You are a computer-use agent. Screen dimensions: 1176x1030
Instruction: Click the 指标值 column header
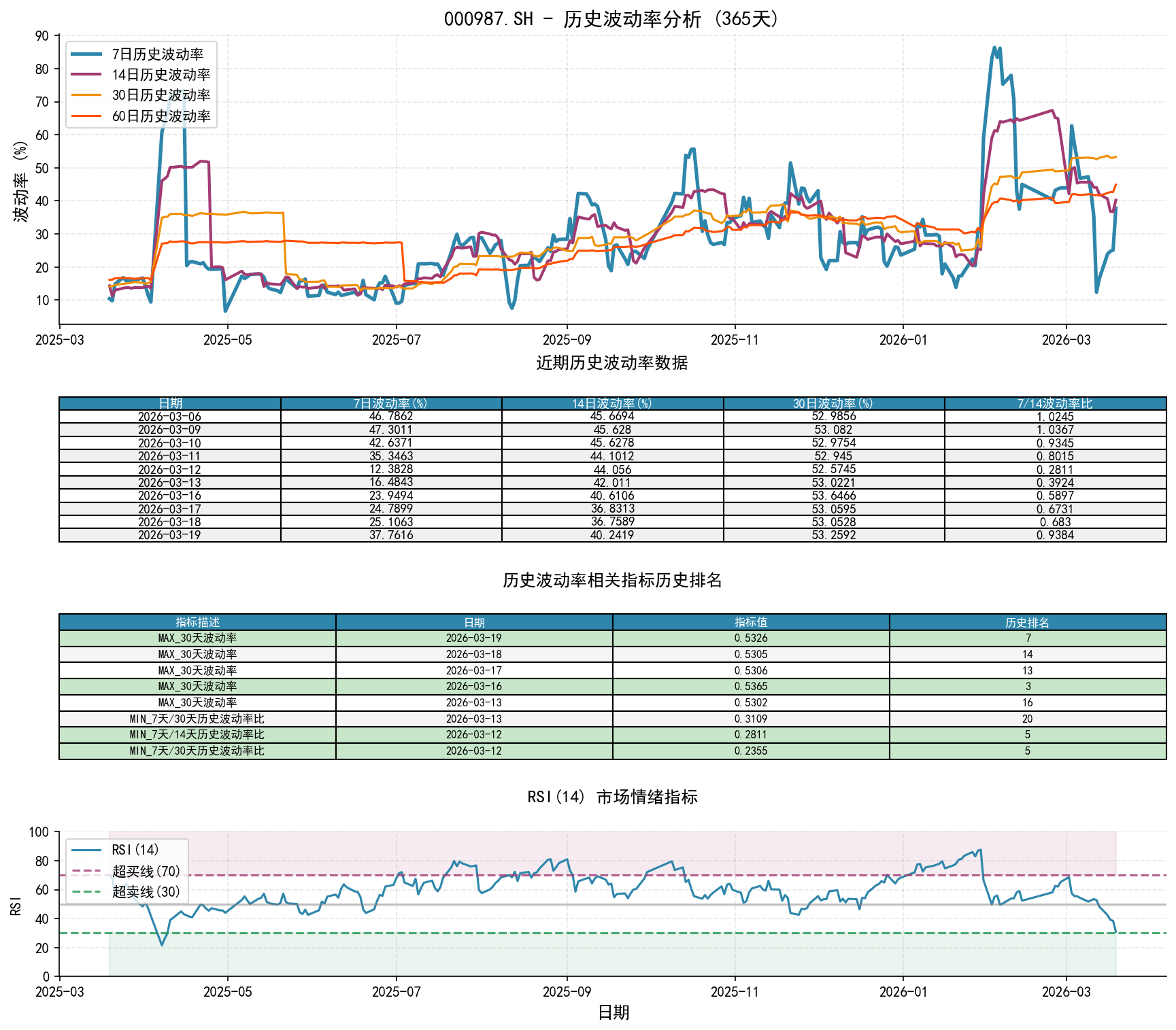[751, 622]
